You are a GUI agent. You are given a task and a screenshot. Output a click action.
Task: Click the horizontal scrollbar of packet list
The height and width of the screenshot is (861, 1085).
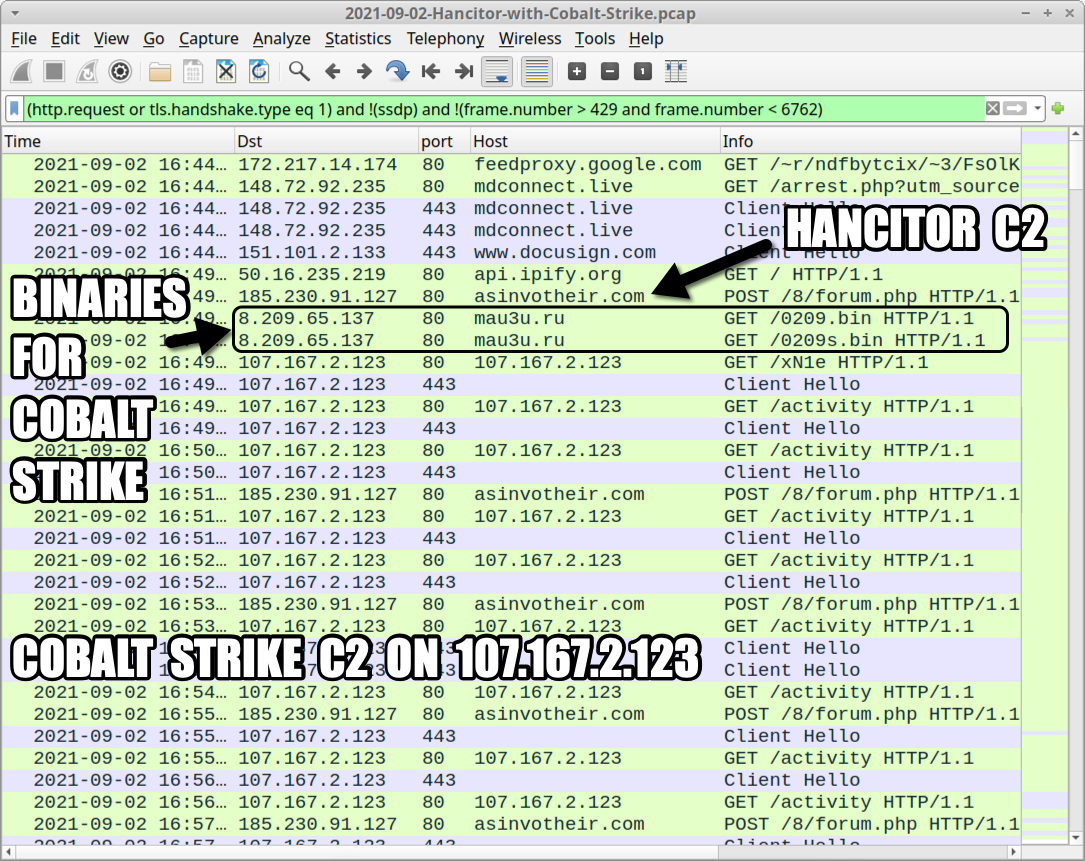(511, 852)
